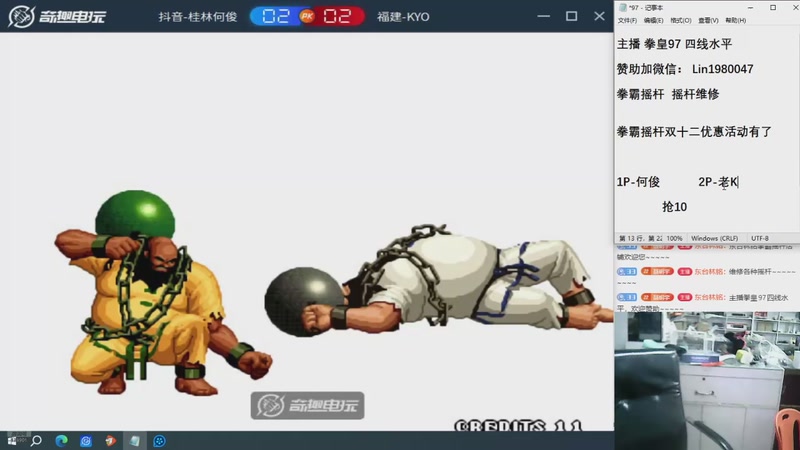Screen dimensions: 800x450
Task: Click the player name 抖音-桂林何俊
Action: coord(198,17)
